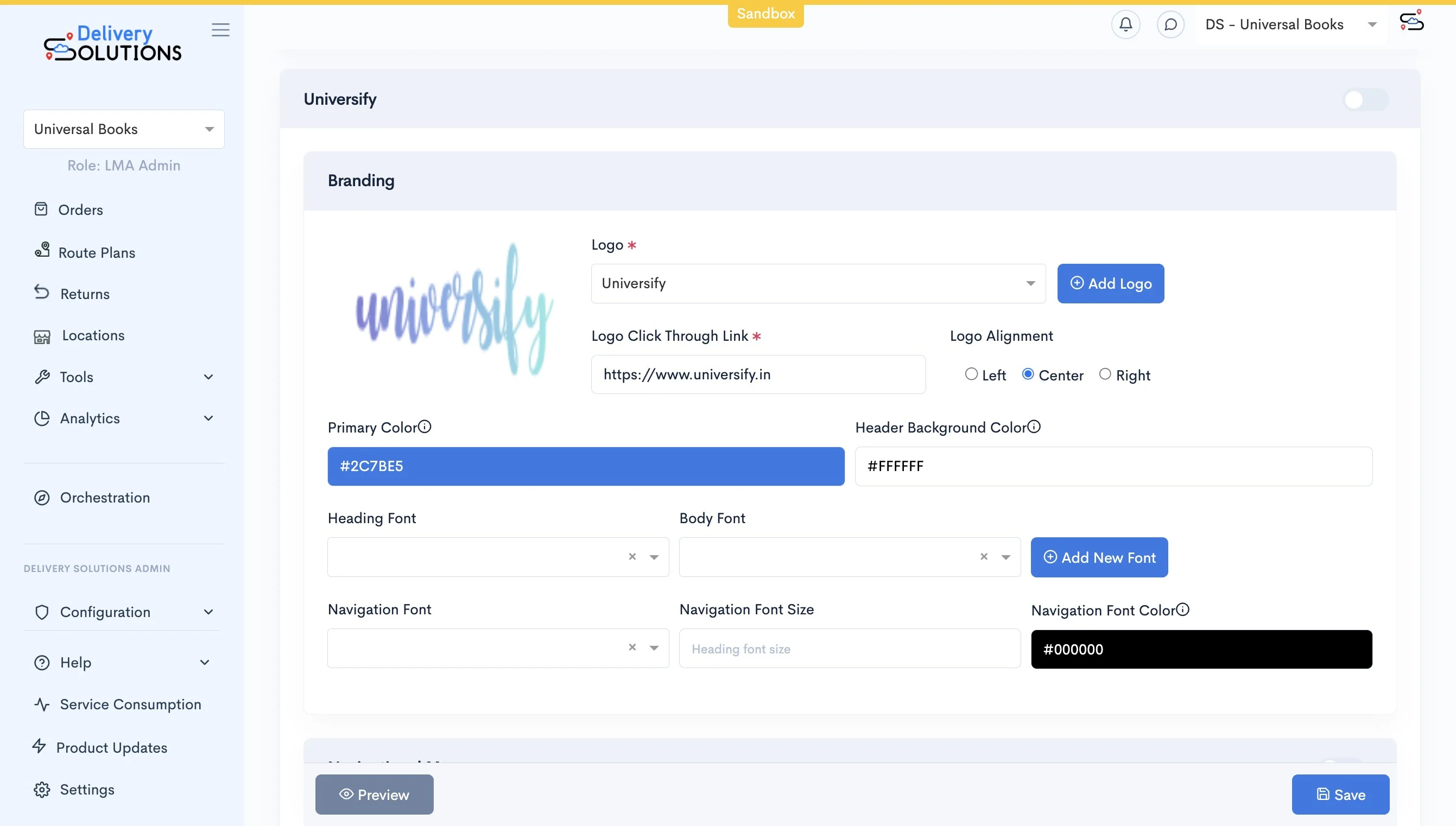Open Route Plans menu item
This screenshot has width=1456, height=826.
coord(97,253)
